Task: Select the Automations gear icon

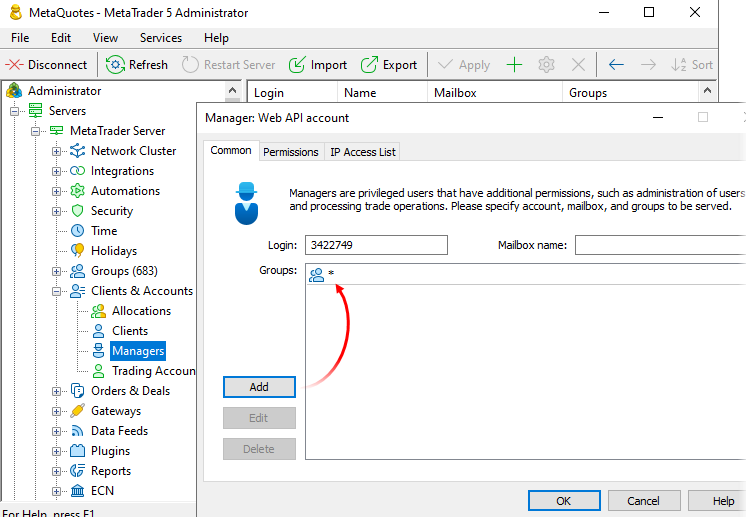Action: tap(78, 191)
